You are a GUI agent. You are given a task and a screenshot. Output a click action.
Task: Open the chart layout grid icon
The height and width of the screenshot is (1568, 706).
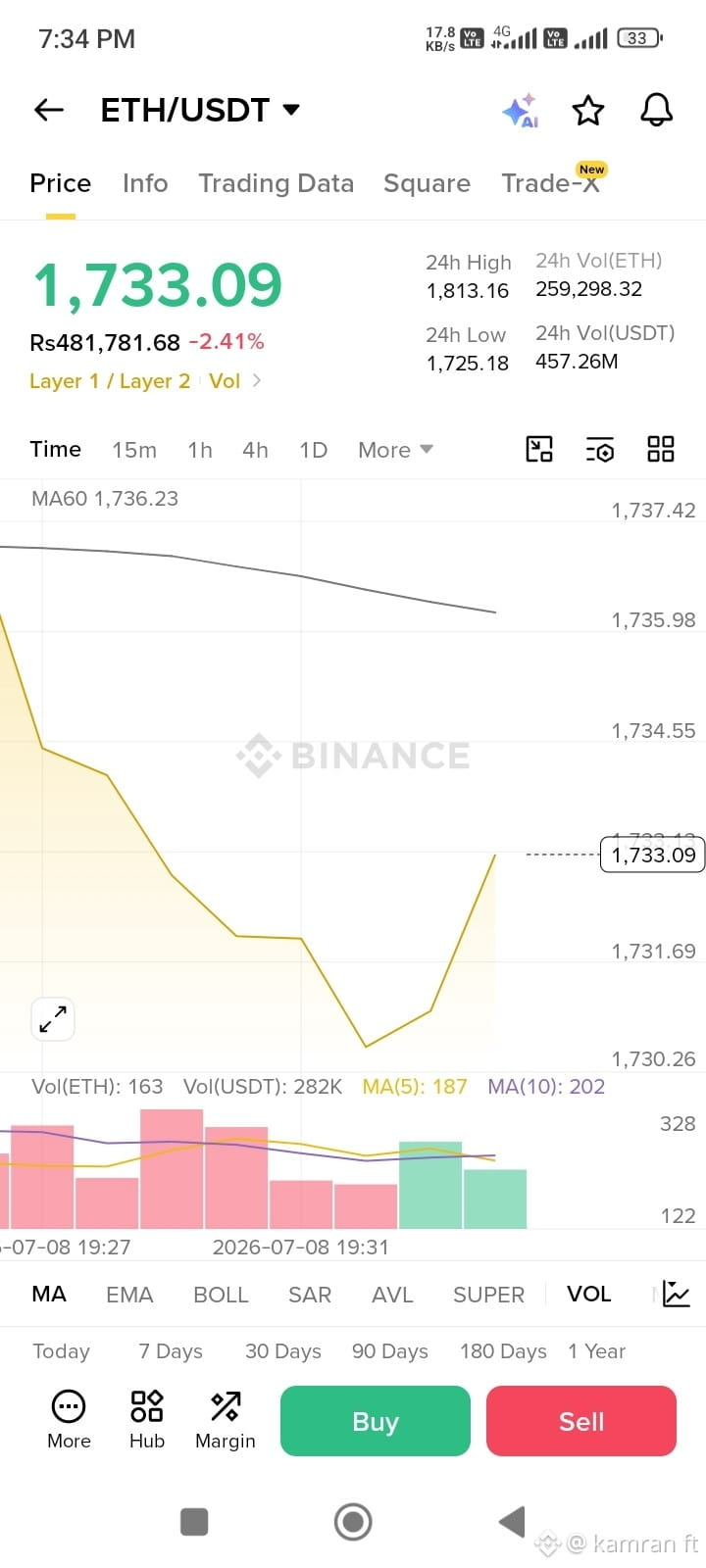click(x=661, y=449)
